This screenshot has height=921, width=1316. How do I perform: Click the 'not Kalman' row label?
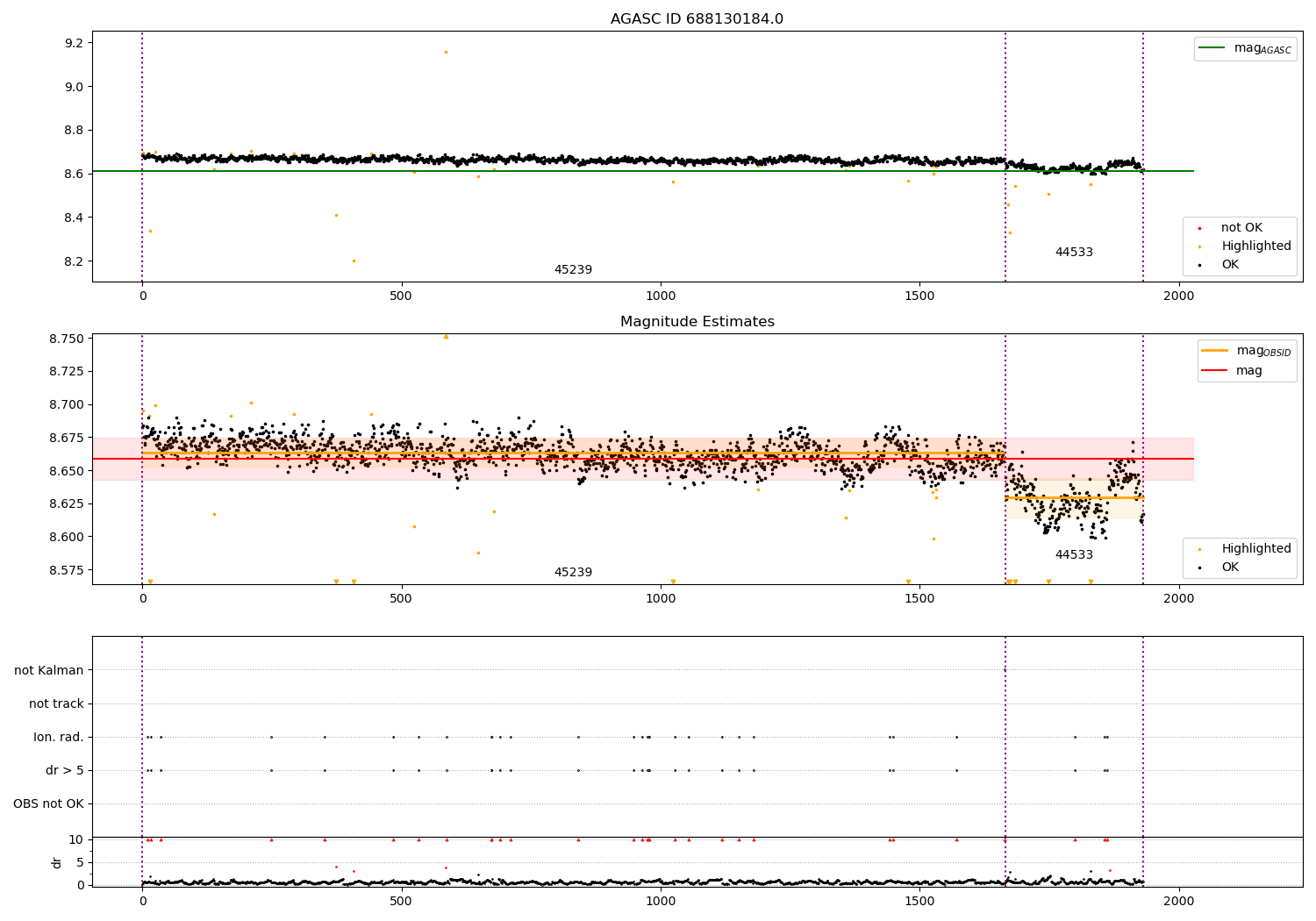[x=49, y=671]
